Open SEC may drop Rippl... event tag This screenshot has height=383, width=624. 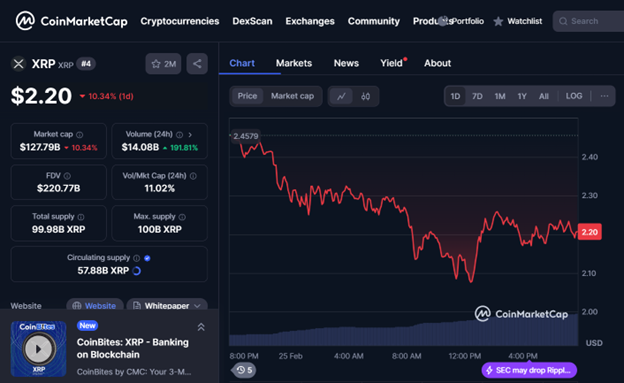point(529,370)
